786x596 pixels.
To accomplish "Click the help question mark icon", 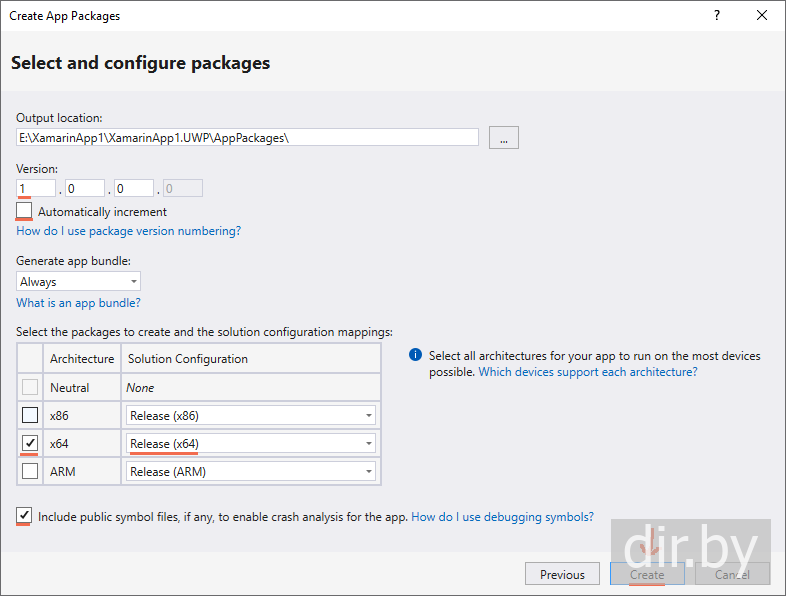I will tap(717, 16).
